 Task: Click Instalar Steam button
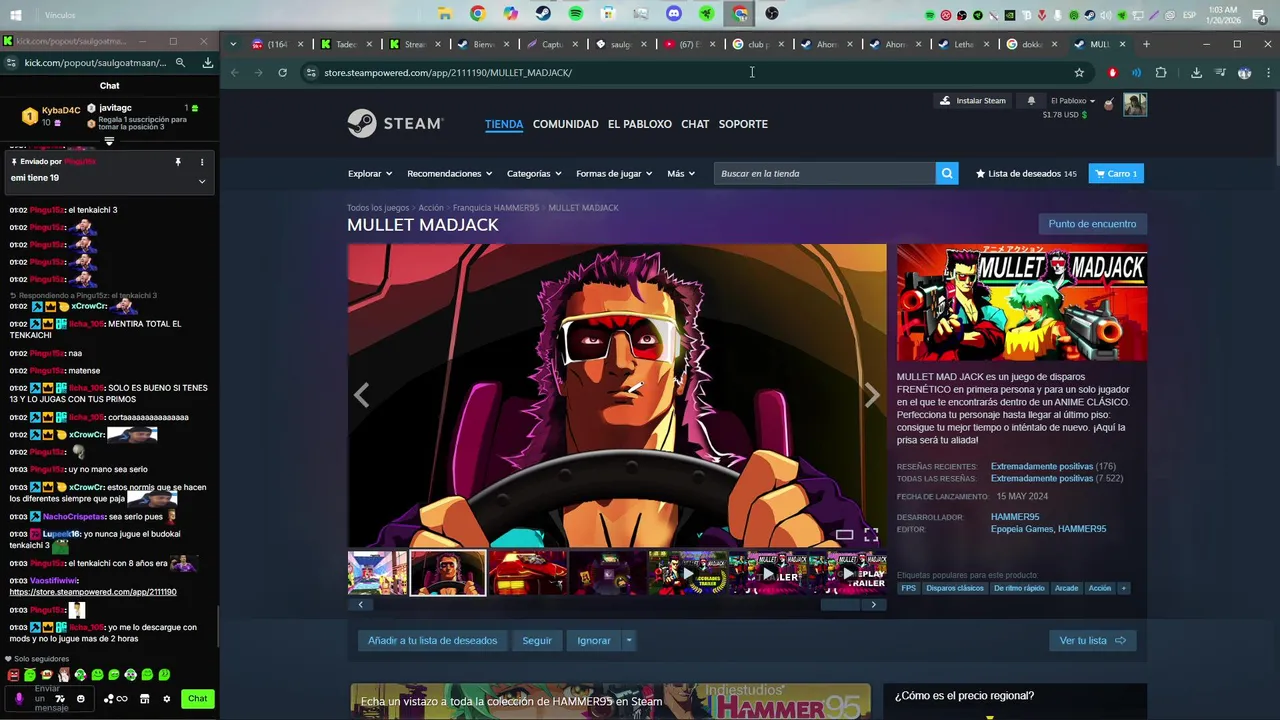click(973, 101)
